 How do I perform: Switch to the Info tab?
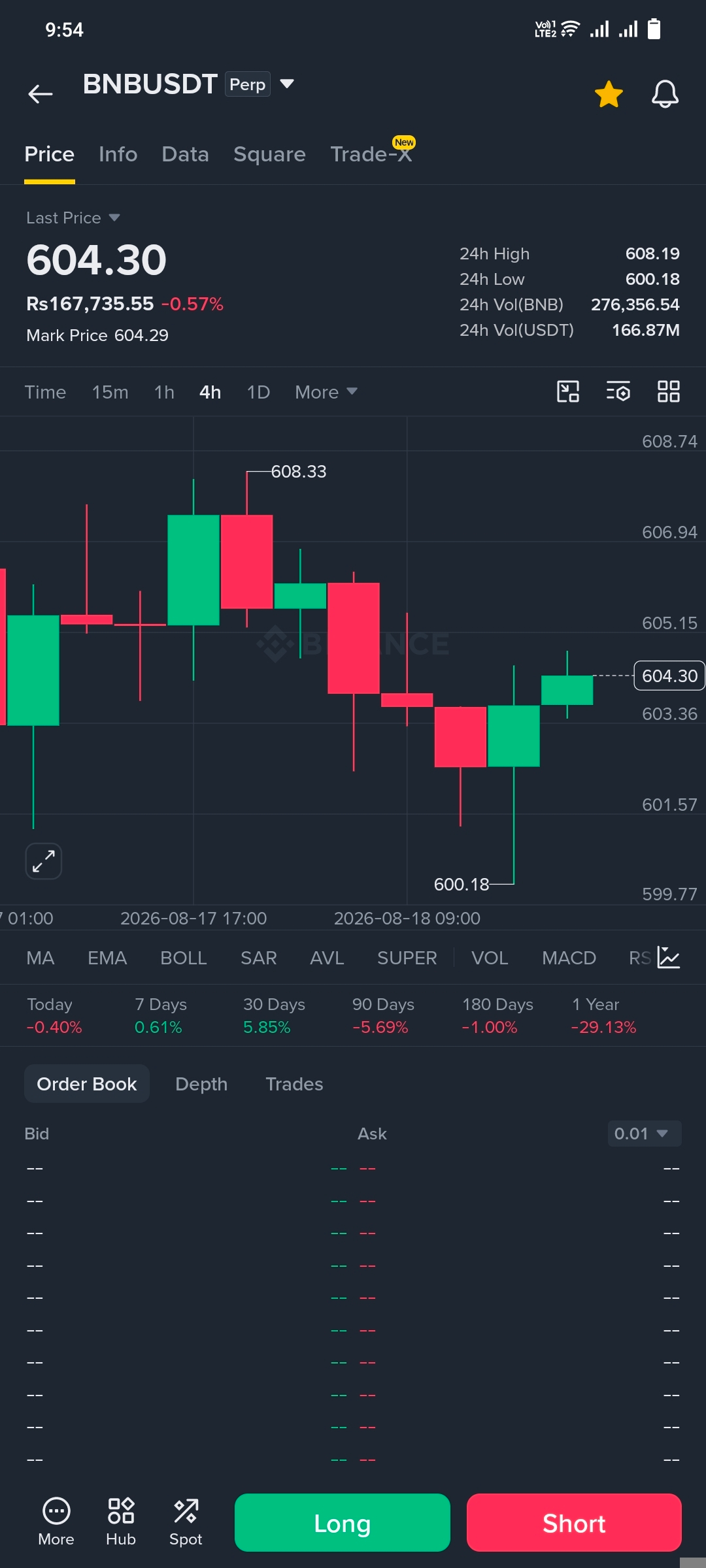118,154
